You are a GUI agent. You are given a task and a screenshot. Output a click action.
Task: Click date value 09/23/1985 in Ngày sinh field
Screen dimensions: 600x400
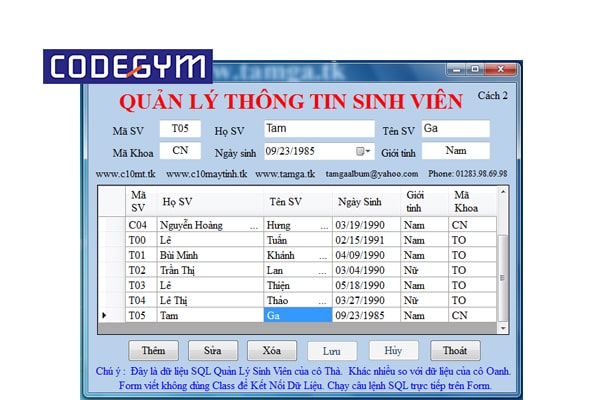pos(290,151)
